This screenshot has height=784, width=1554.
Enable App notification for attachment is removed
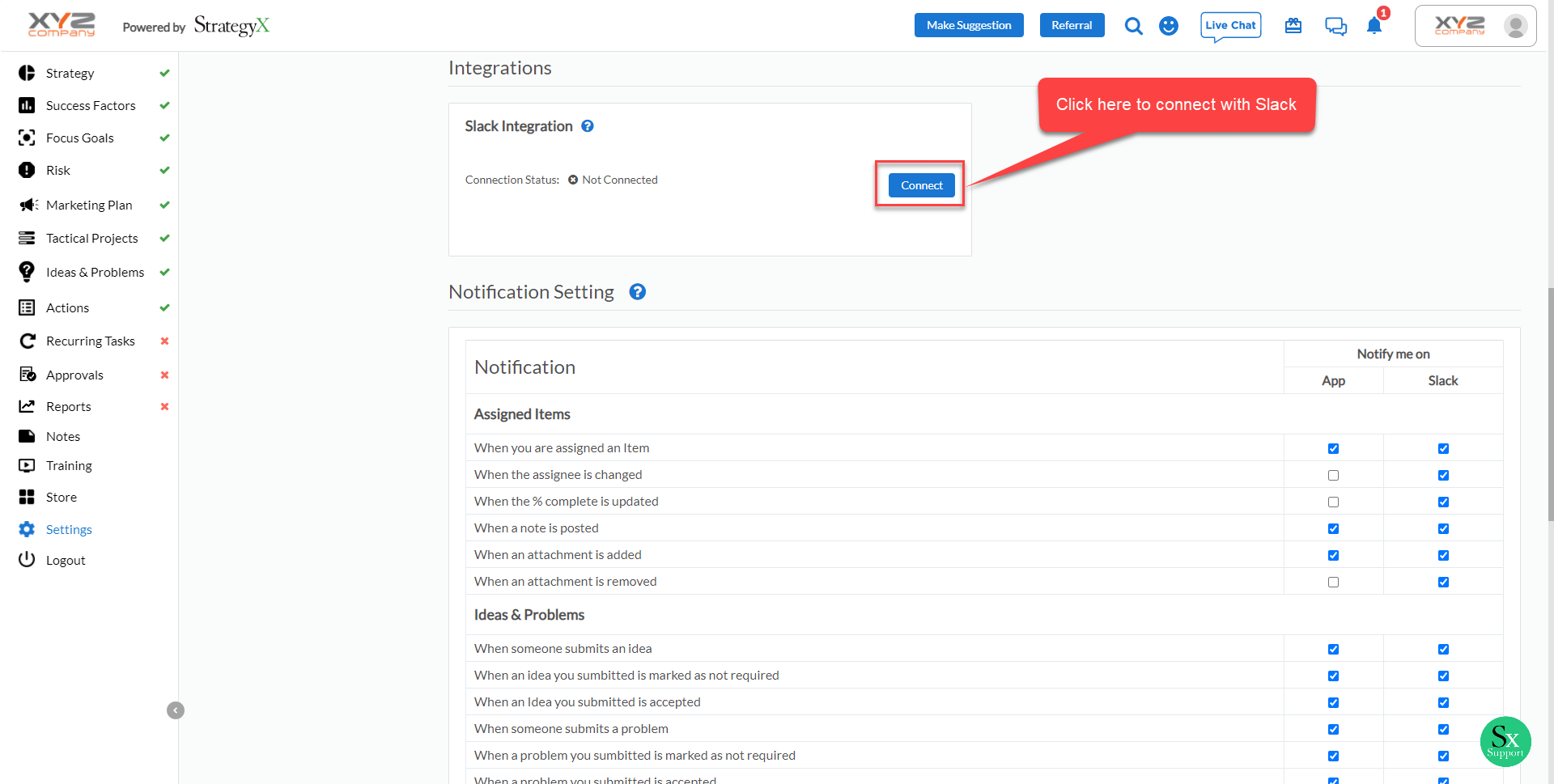[1333, 583]
